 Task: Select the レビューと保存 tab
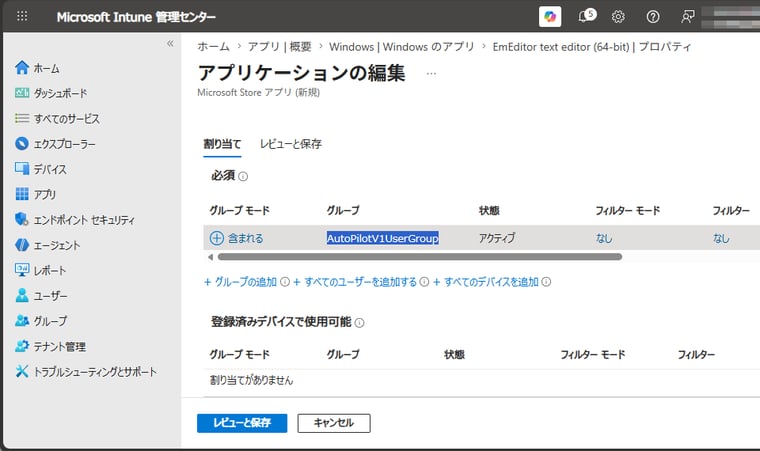[291, 144]
